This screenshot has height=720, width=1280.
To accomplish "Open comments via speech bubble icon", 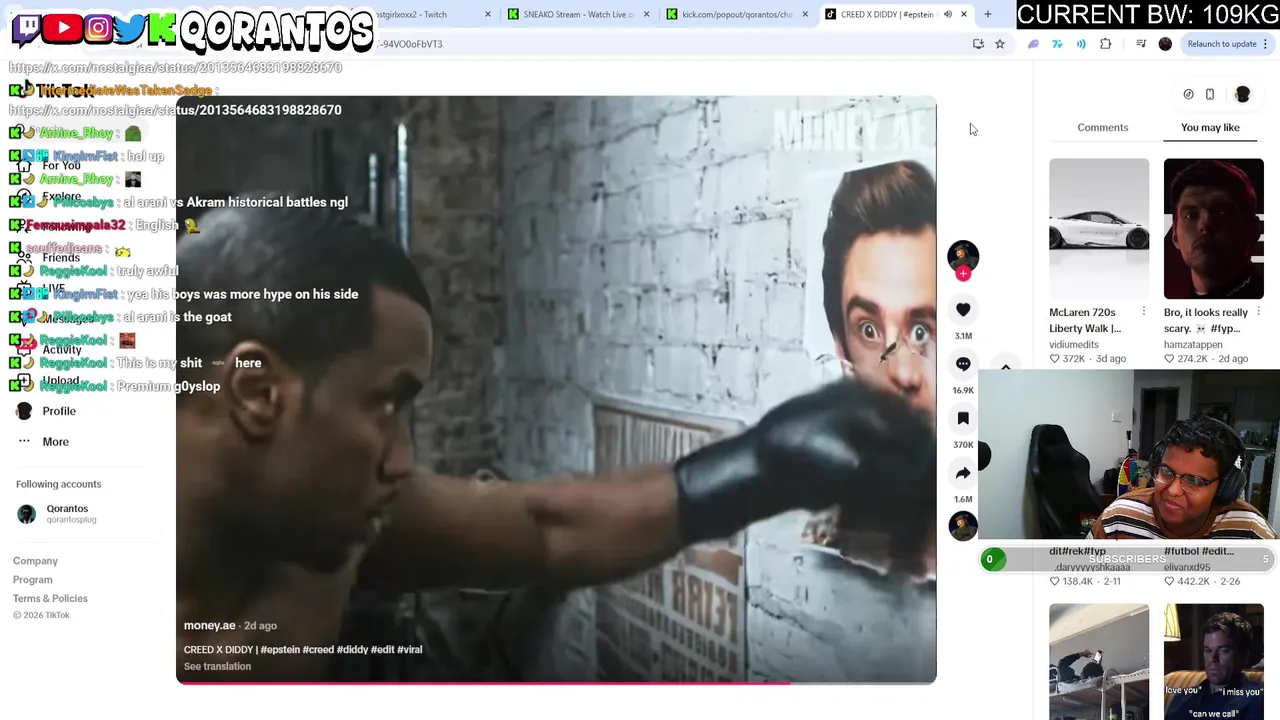I will 963,364.
